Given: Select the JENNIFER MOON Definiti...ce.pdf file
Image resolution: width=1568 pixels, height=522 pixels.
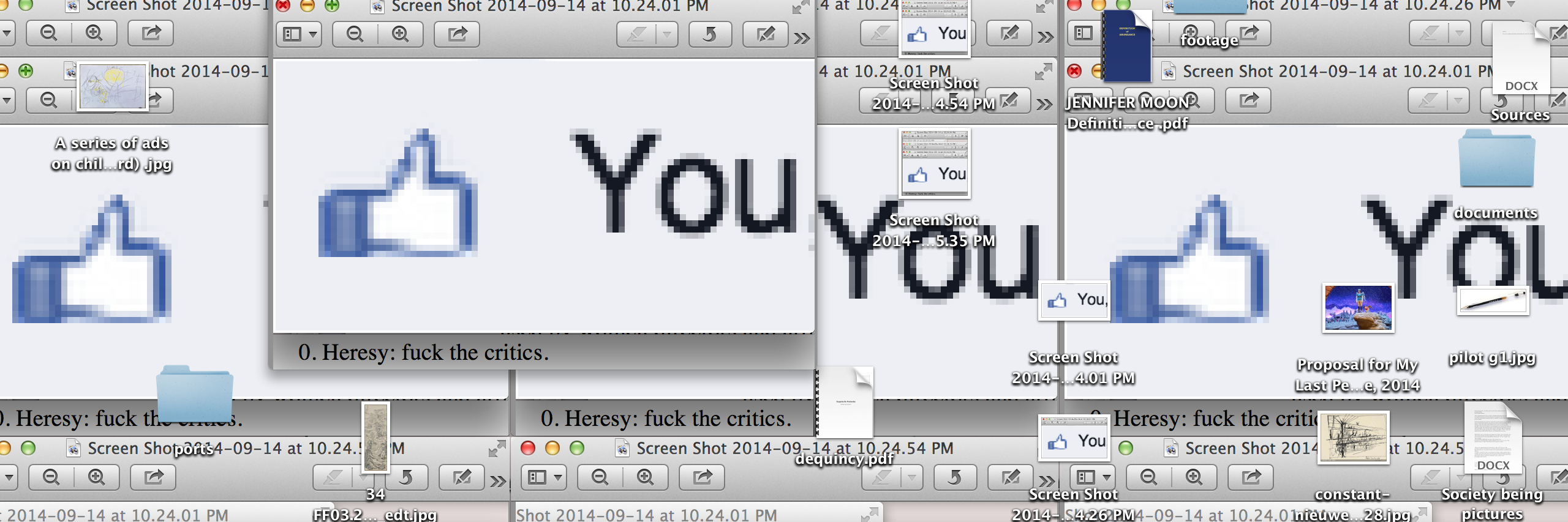Looking at the screenshot, I should (x=1126, y=47).
